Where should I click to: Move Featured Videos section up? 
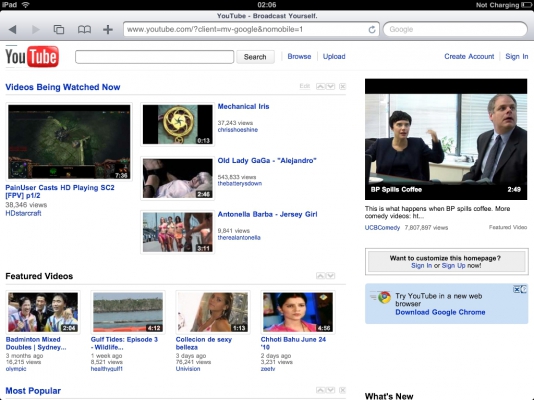(x=320, y=276)
